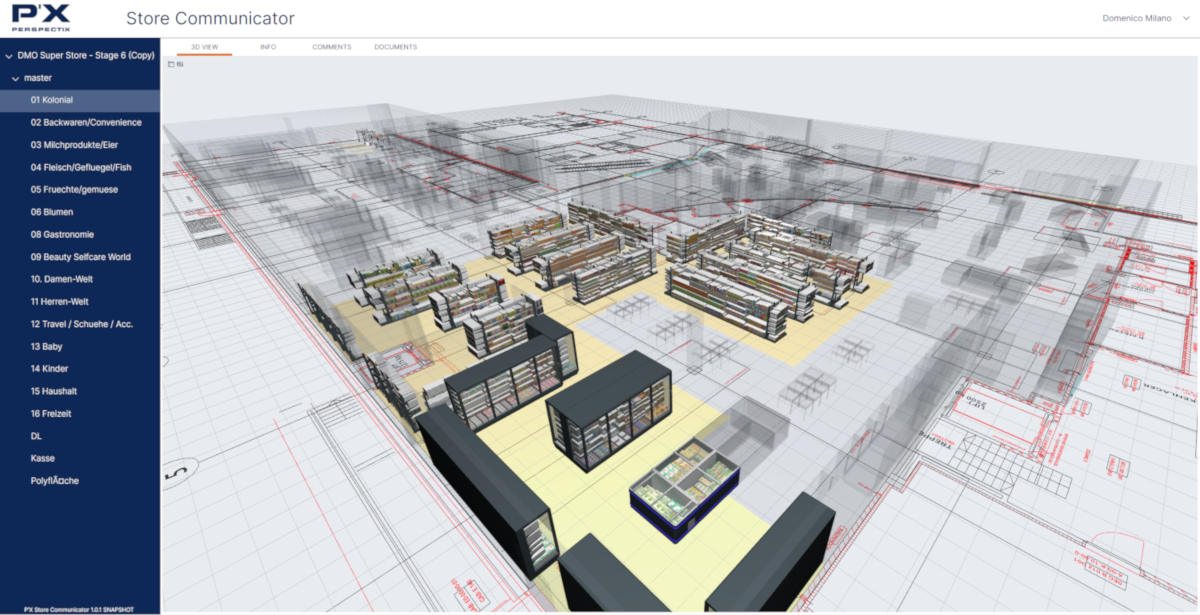The height and width of the screenshot is (615, 1200).
Task: Click the Store Communicator title
Action: point(210,18)
